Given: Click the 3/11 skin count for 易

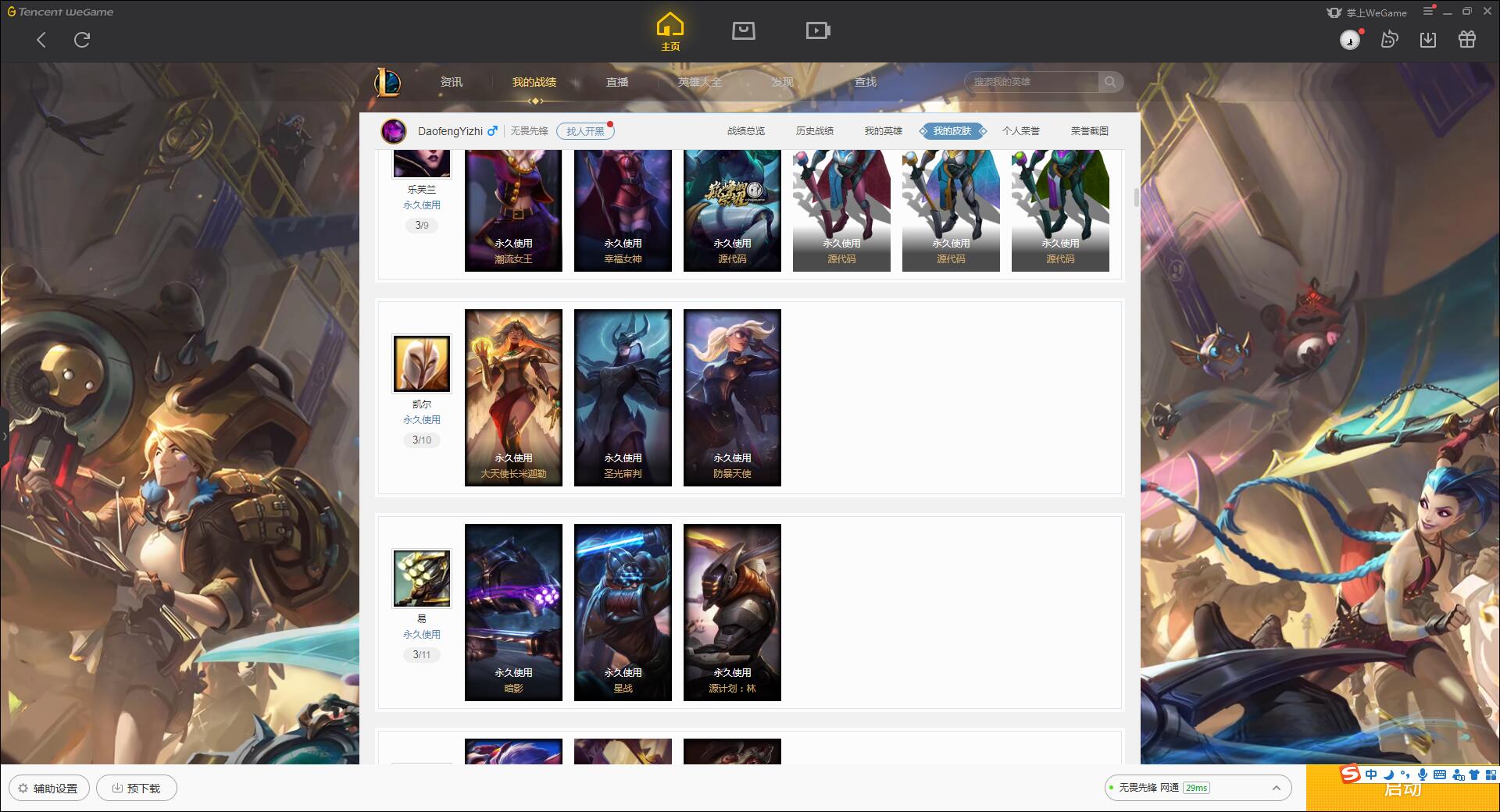Looking at the screenshot, I should click(x=422, y=655).
